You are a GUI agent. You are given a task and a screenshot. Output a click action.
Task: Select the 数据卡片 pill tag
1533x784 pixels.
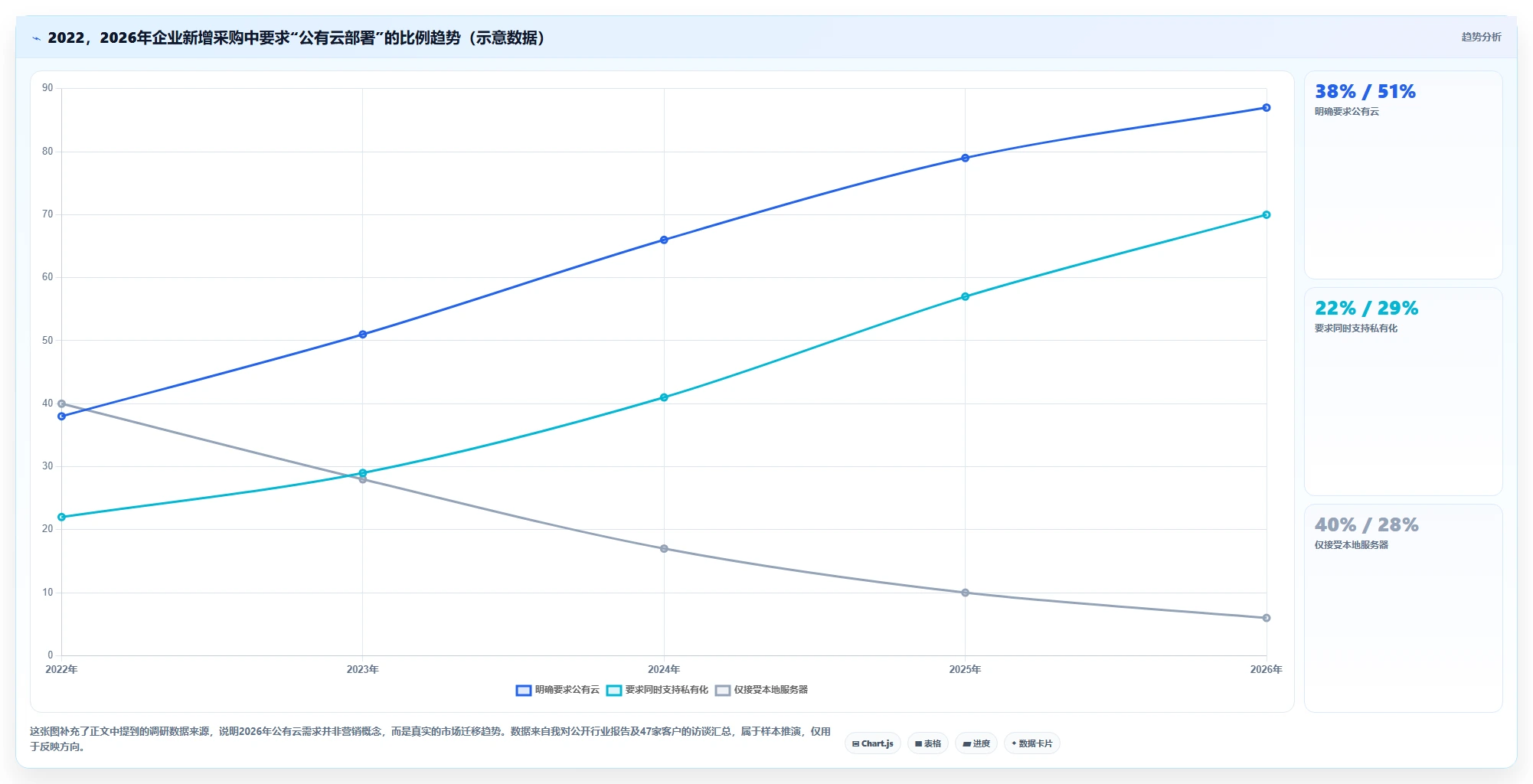(1032, 743)
